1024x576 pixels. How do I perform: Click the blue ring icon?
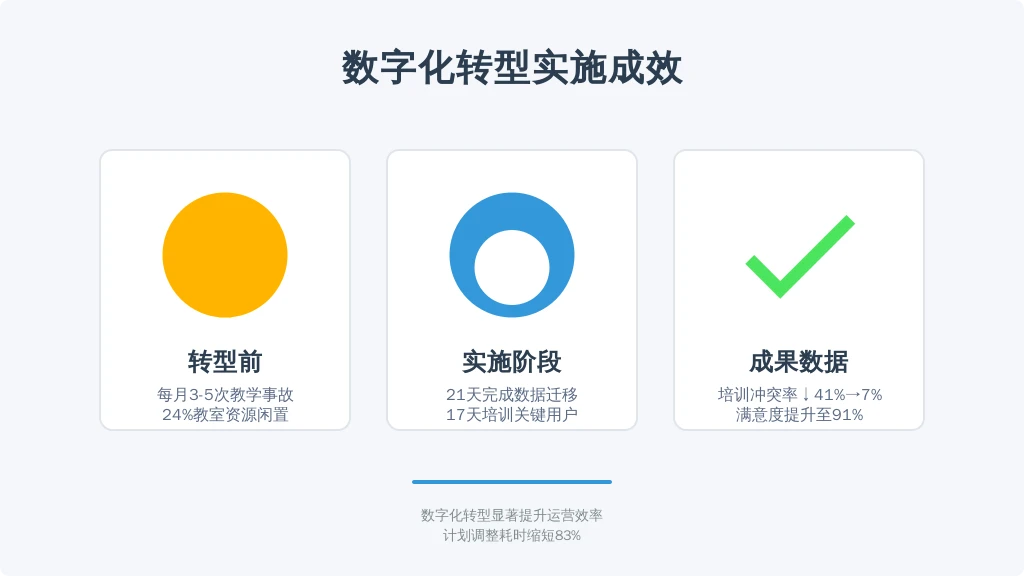point(512,255)
